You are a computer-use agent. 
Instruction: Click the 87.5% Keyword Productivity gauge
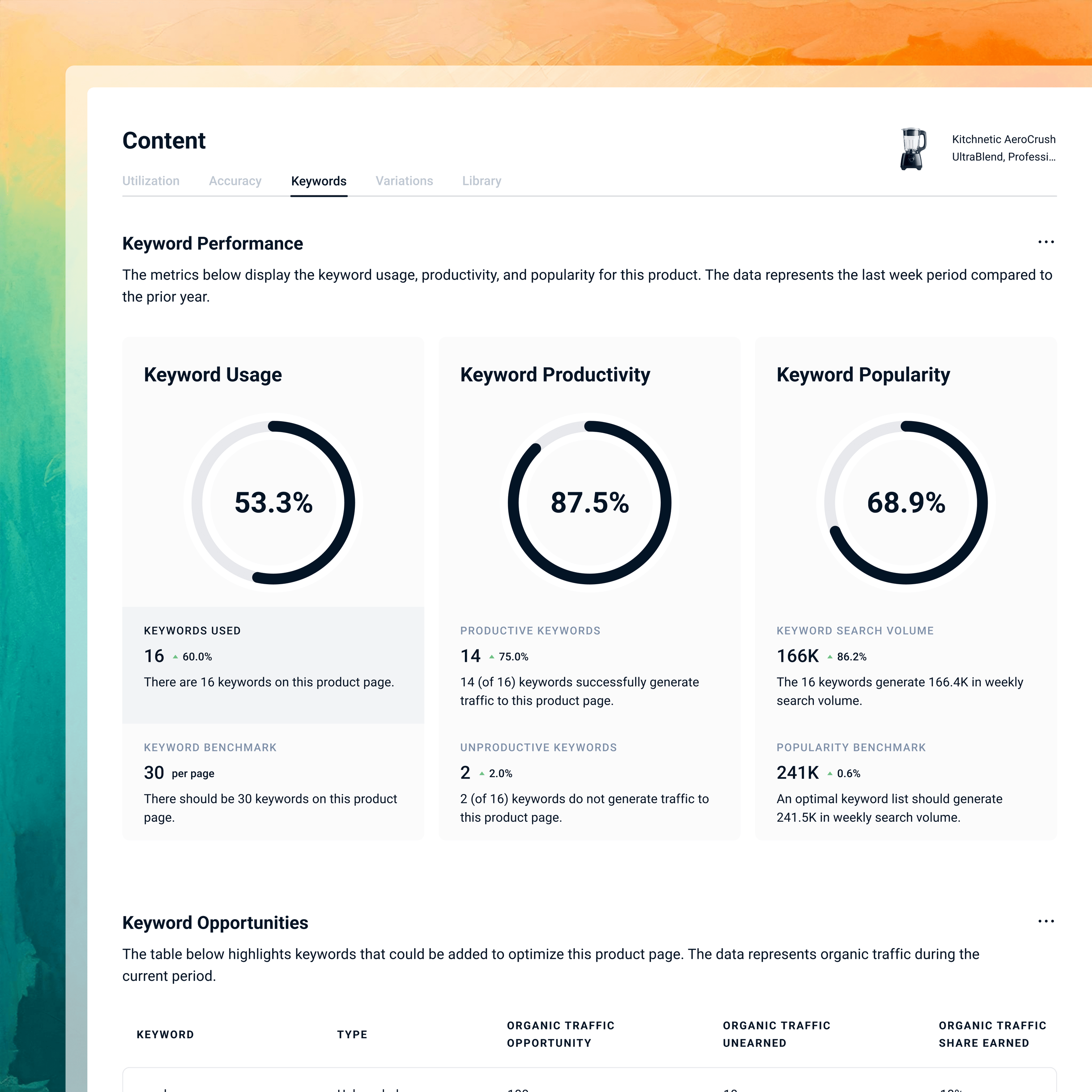(590, 502)
